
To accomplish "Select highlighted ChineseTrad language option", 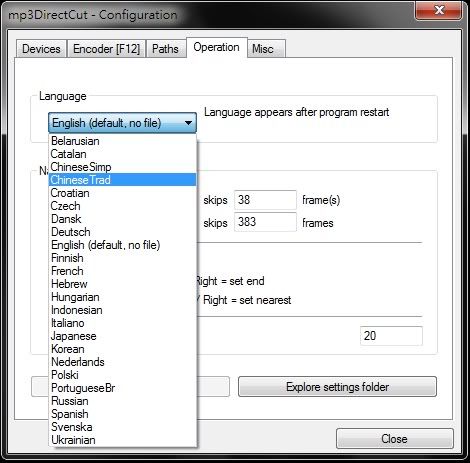I will click(x=122, y=180).
